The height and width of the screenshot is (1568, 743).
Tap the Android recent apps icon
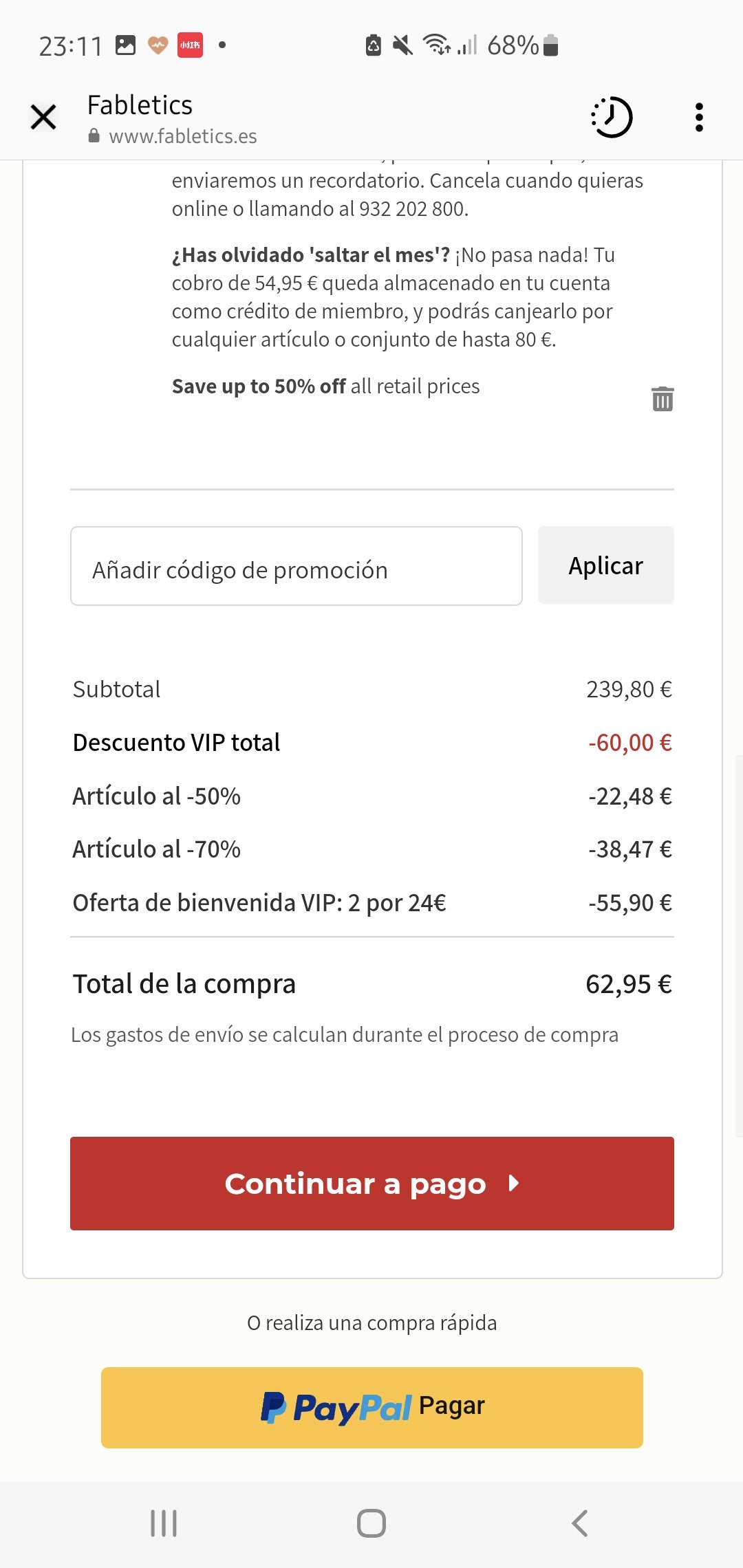[x=164, y=1523]
